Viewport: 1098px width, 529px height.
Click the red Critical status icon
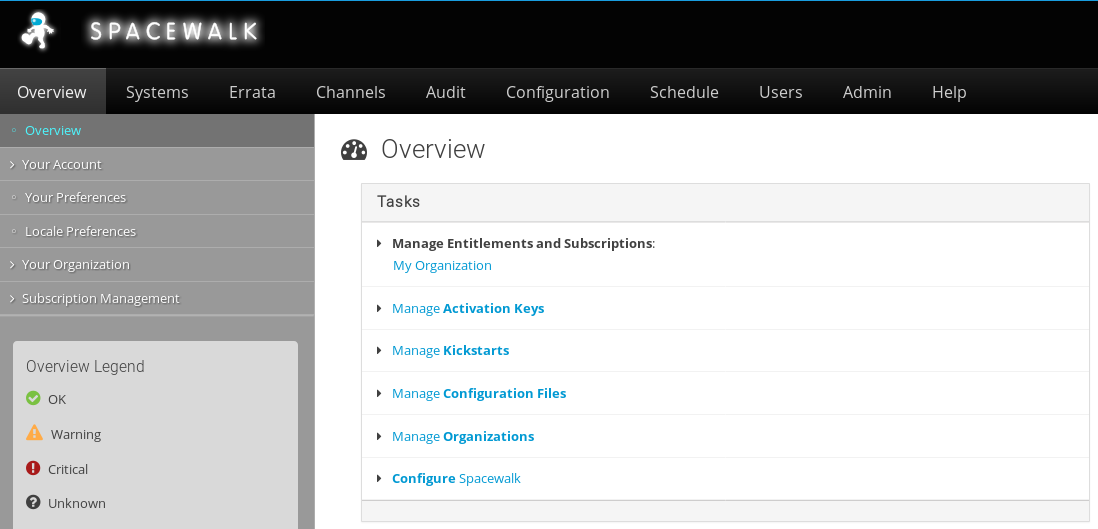tap(34, 468)
